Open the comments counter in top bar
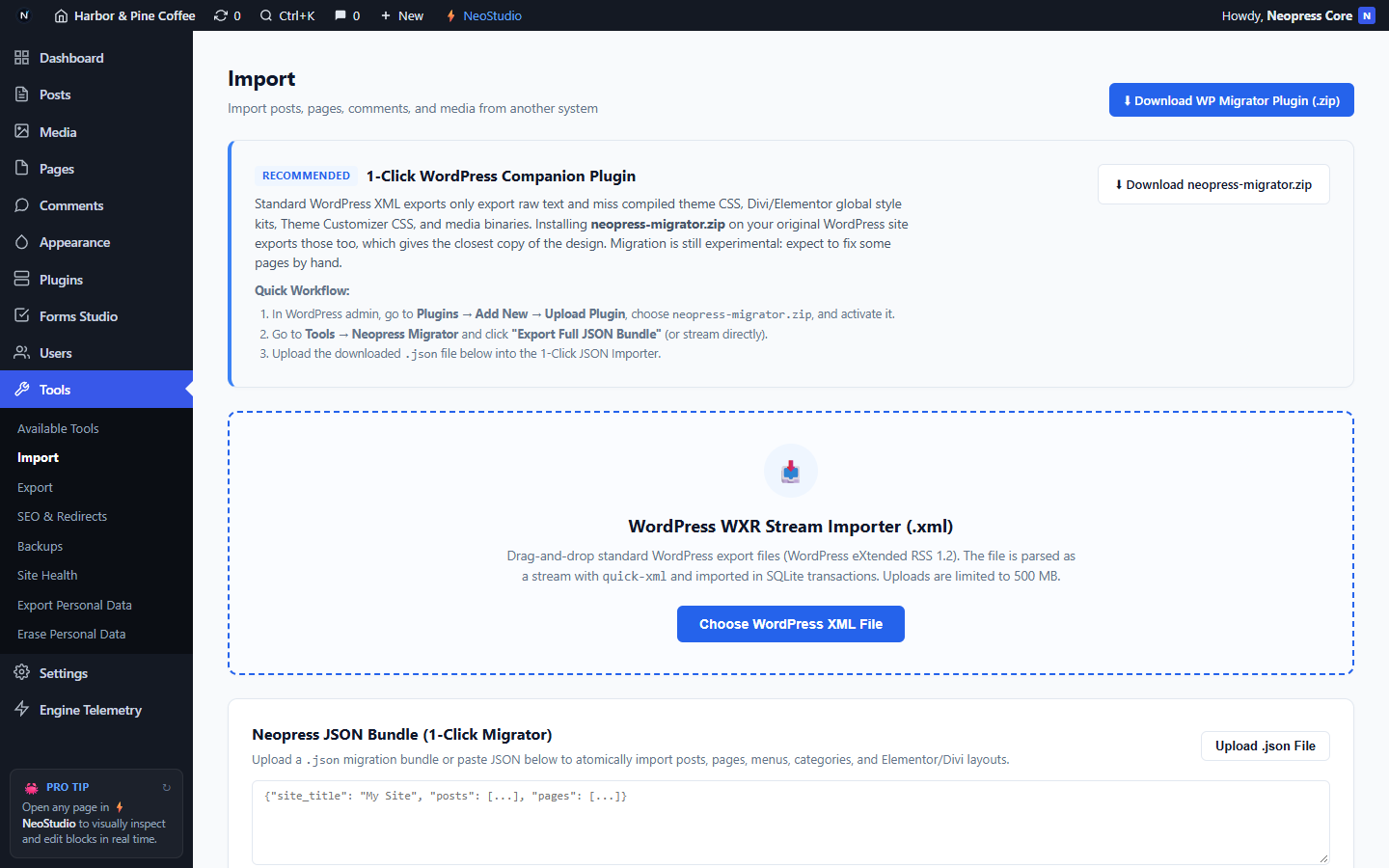Screen dimensions: 1389x868 coord(347,15)
